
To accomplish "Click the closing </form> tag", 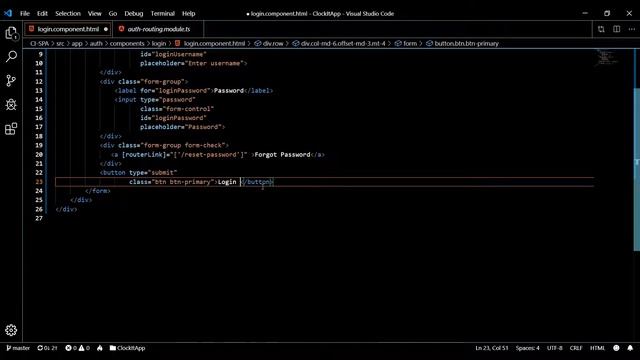I will pos(98,191).
